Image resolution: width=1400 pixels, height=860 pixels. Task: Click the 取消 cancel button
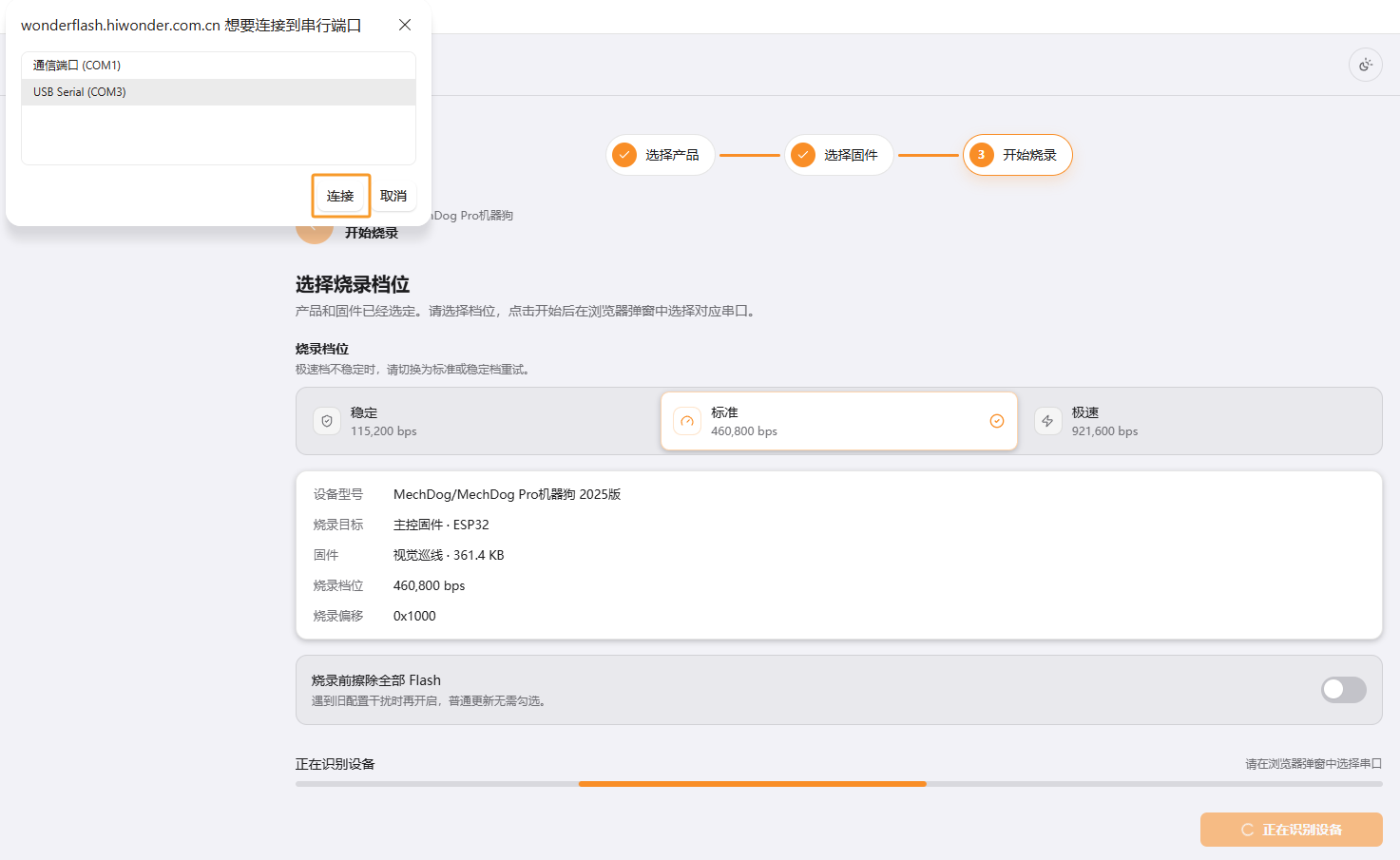pos(393,196)
